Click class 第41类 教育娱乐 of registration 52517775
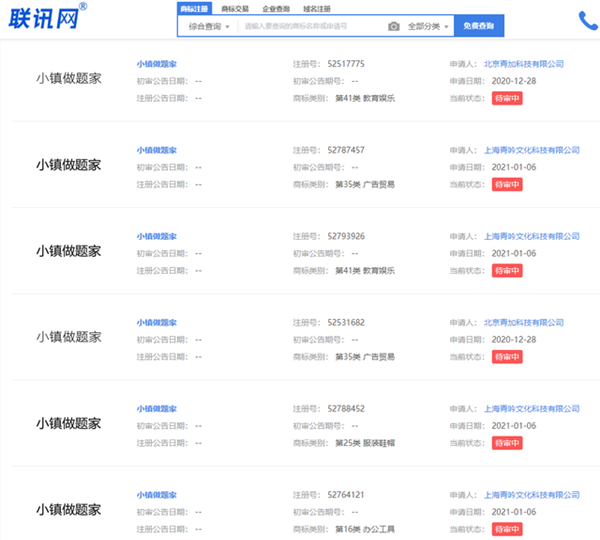The height and width of the screenshot is (540, 600). point(365,98)
